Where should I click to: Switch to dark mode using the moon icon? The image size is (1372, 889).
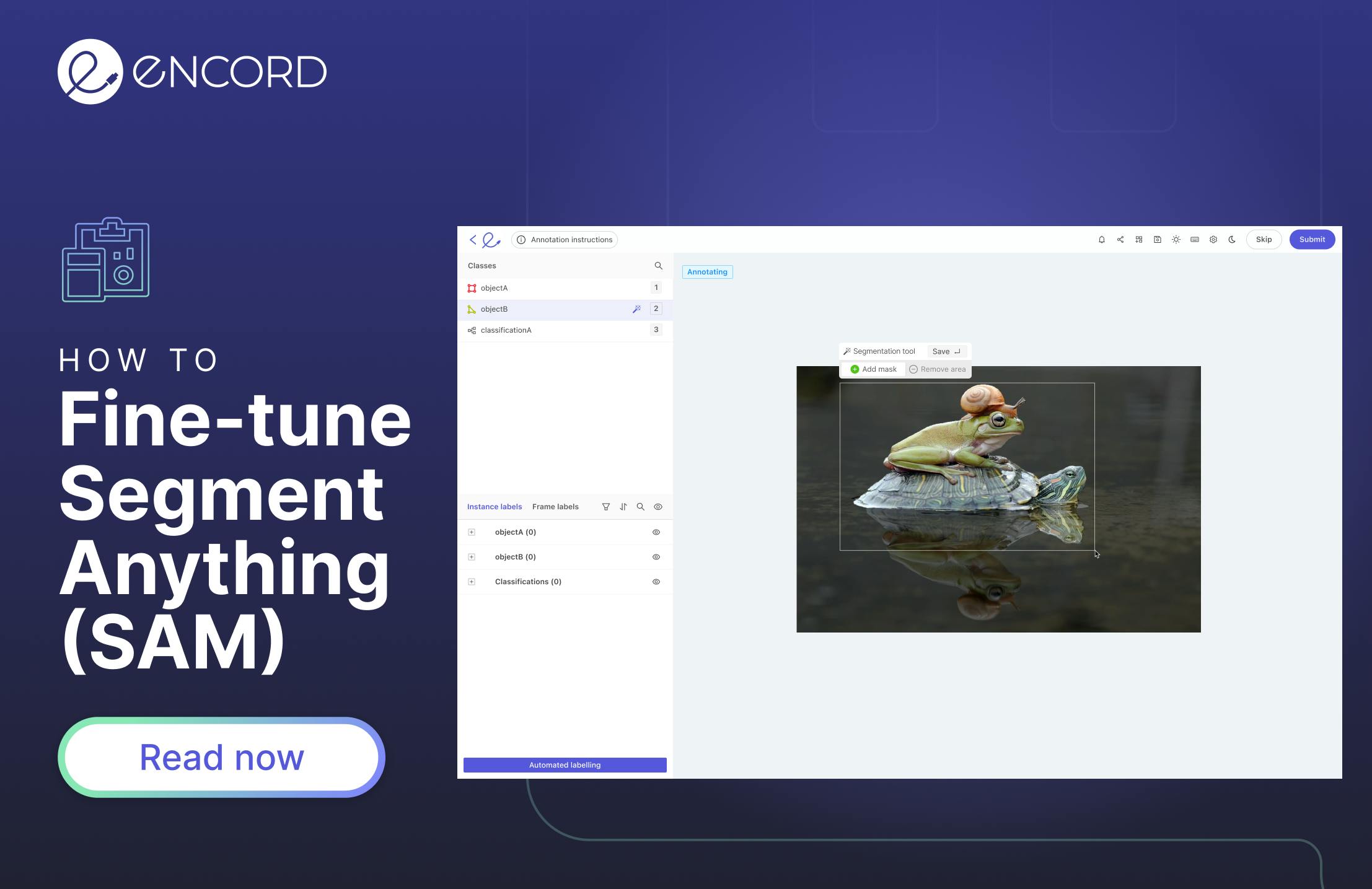tap(1232, 239)
